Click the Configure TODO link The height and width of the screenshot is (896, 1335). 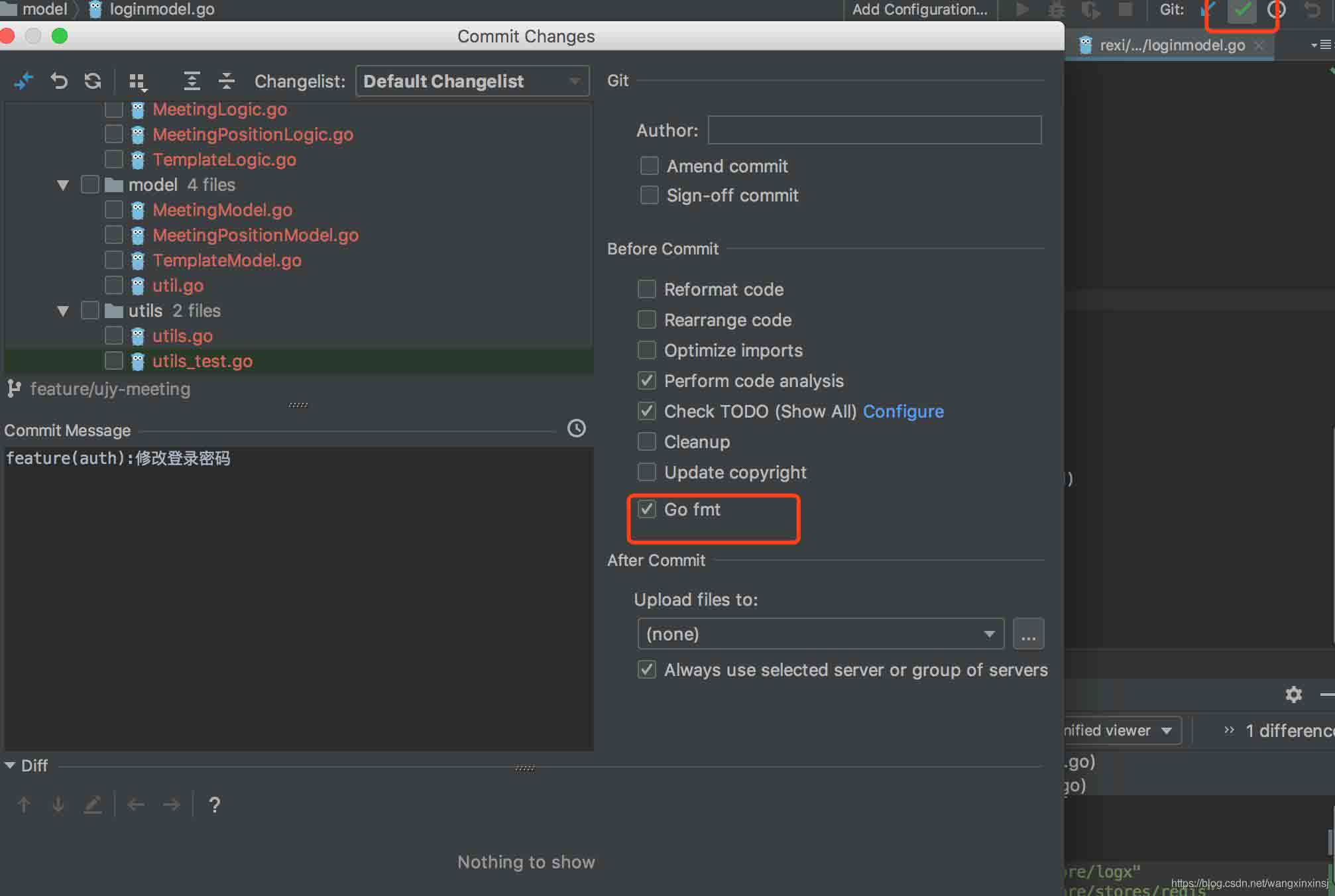point(903,411)
